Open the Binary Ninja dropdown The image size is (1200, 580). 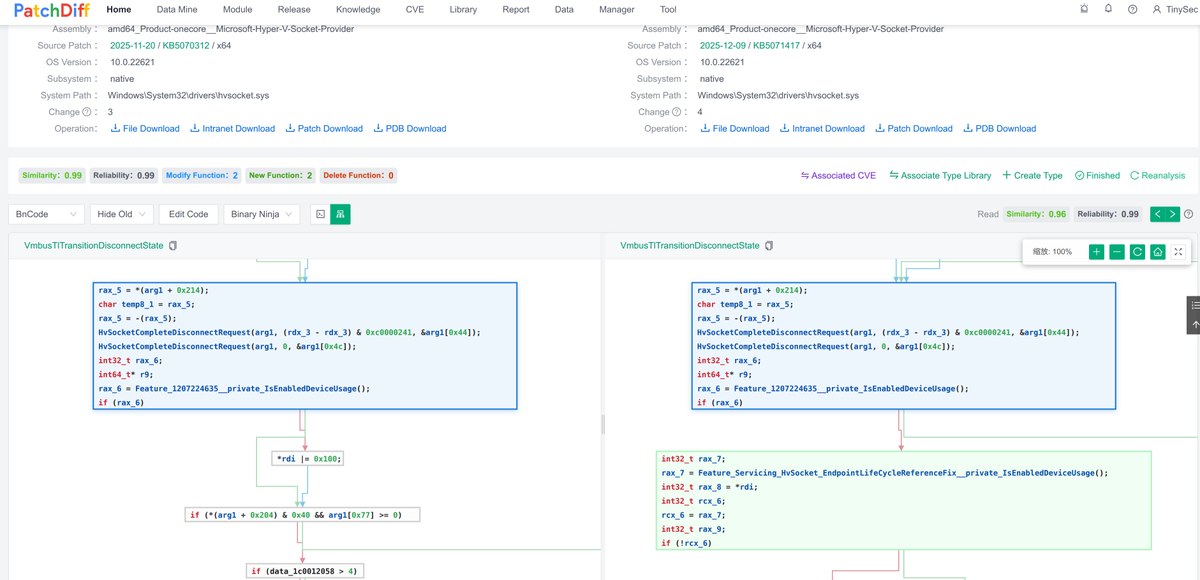tap(260, 214)
